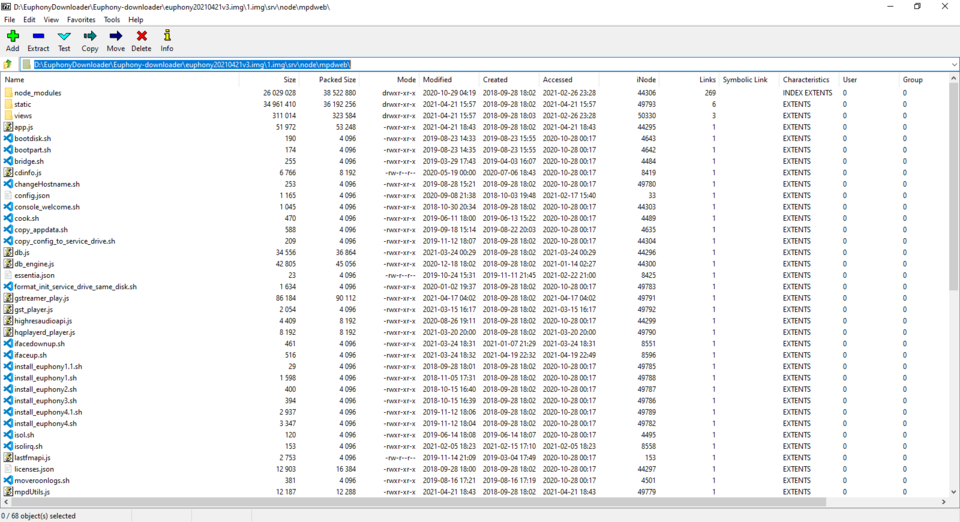Sort by the Packed Size column header
This screenshot has width=960, height=522.
(x=328, y=80)
